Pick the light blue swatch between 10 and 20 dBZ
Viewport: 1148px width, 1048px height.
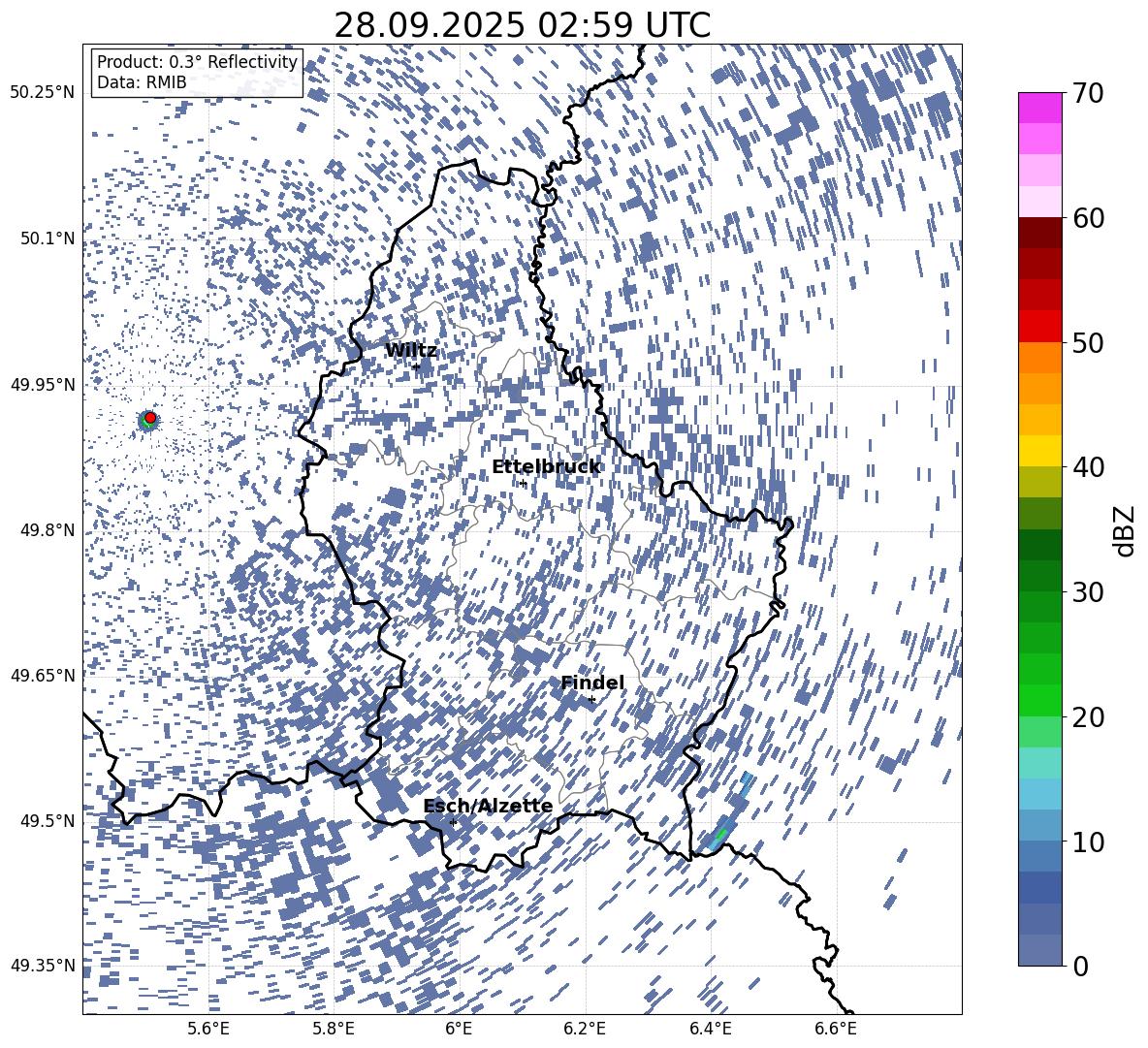[1039, 794]
